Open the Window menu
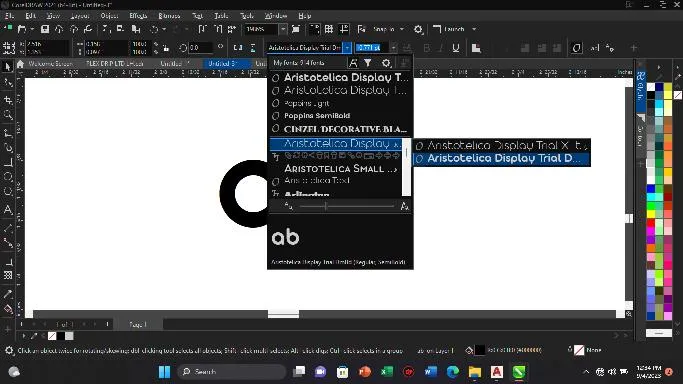Viewport: 683px width, 384px height. click(276, 16)
